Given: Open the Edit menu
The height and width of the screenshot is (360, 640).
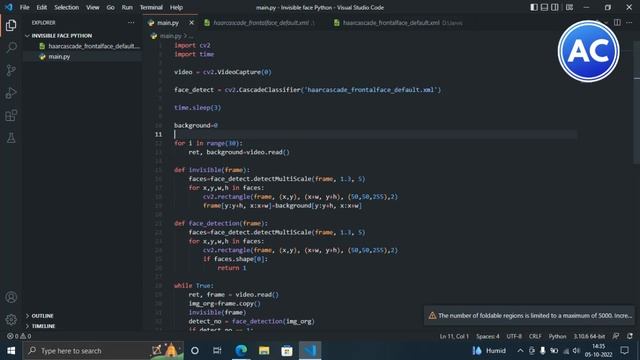Looking at the screenshot, I should pos(42,7).
